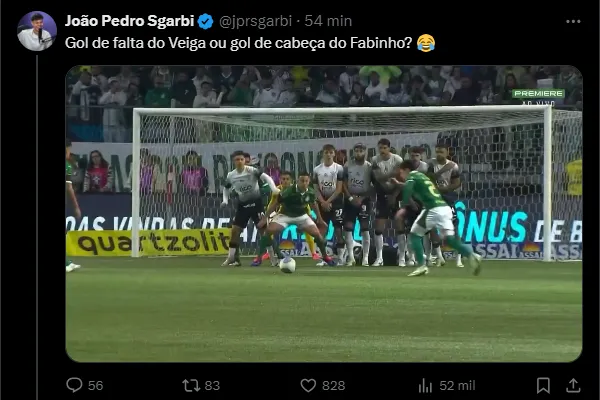View analytics via the bar chart icon

425,385
